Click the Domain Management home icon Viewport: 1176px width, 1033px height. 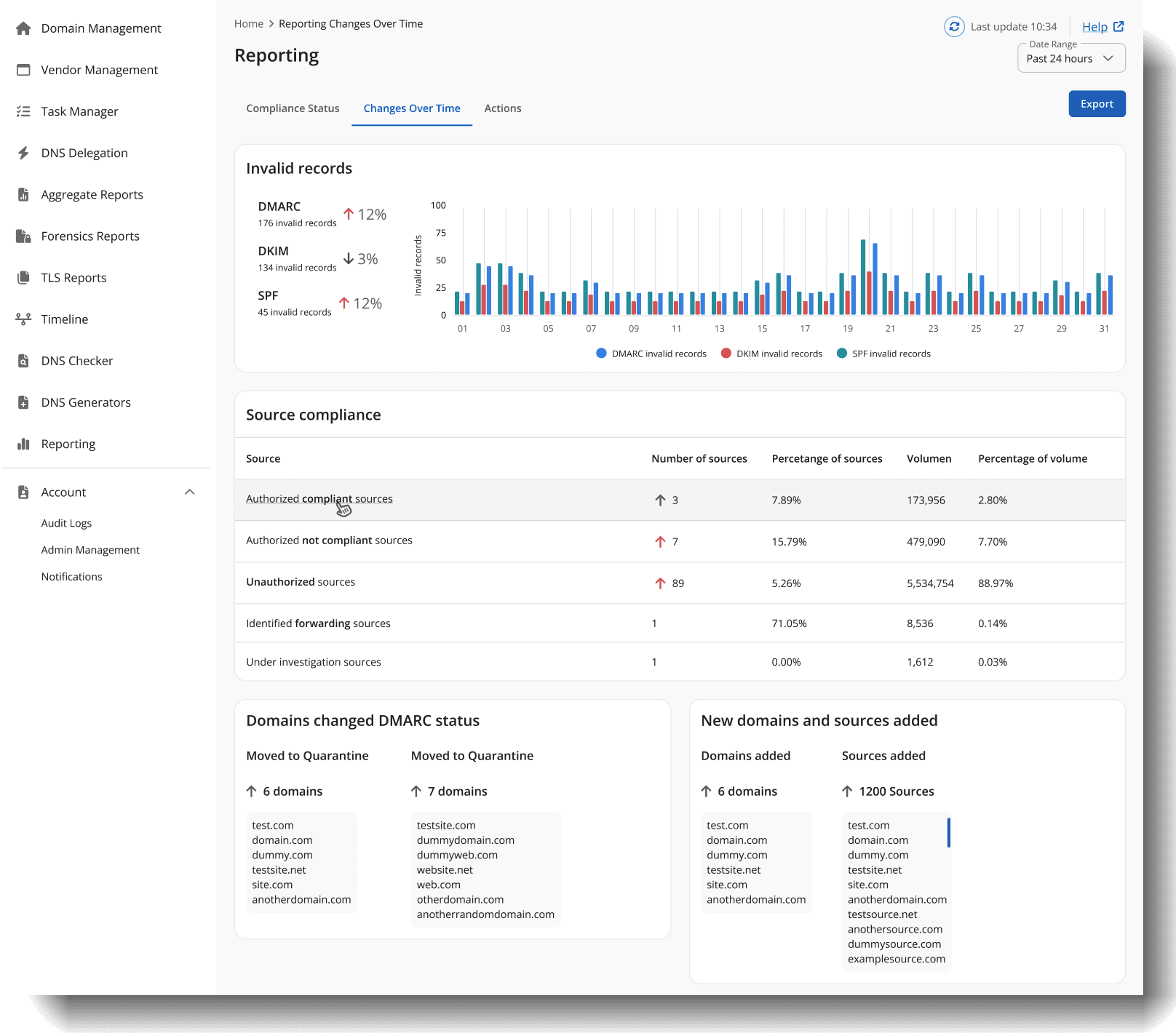coord(23,28)
